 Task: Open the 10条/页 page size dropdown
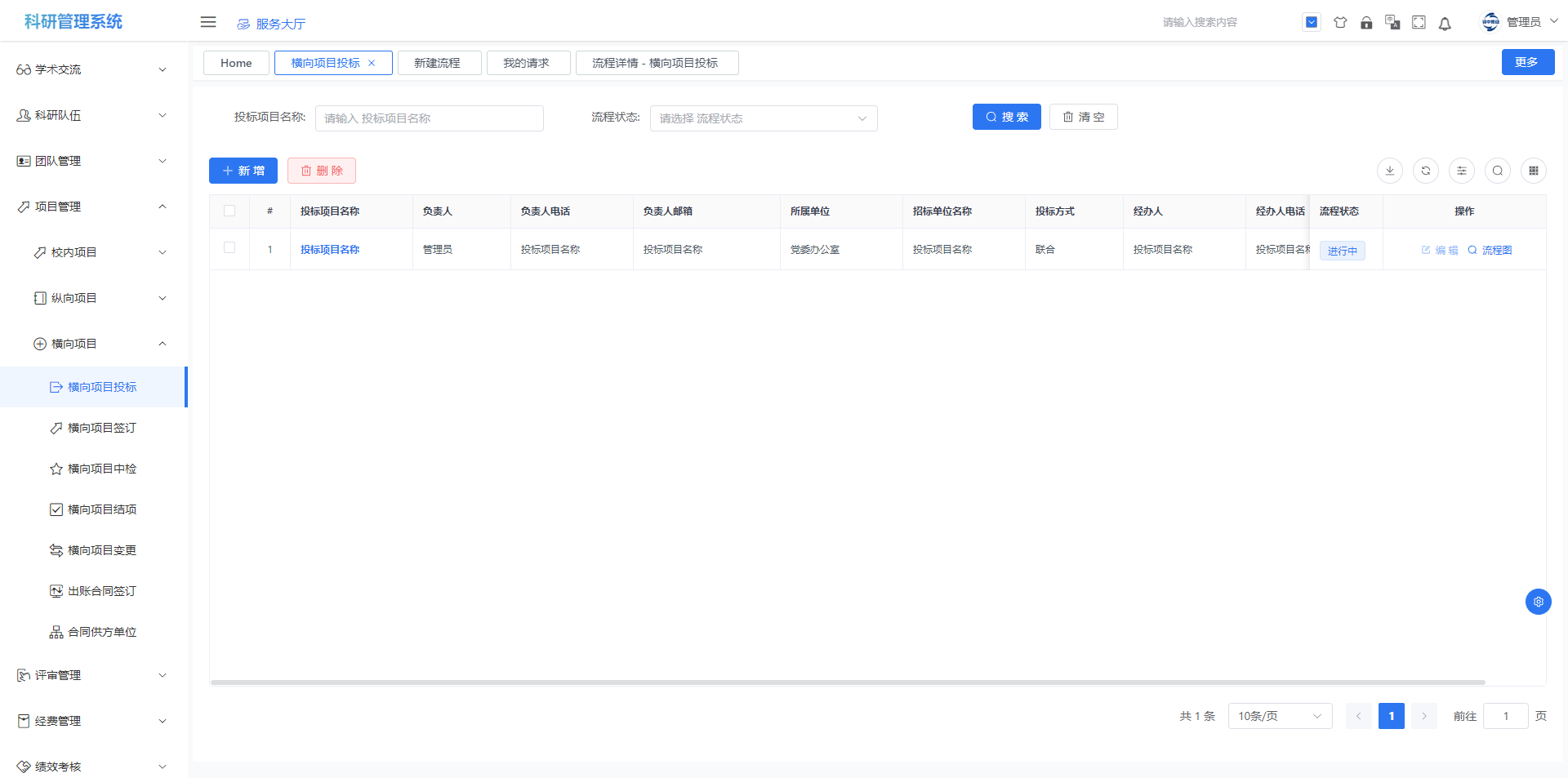(1279, 716)
